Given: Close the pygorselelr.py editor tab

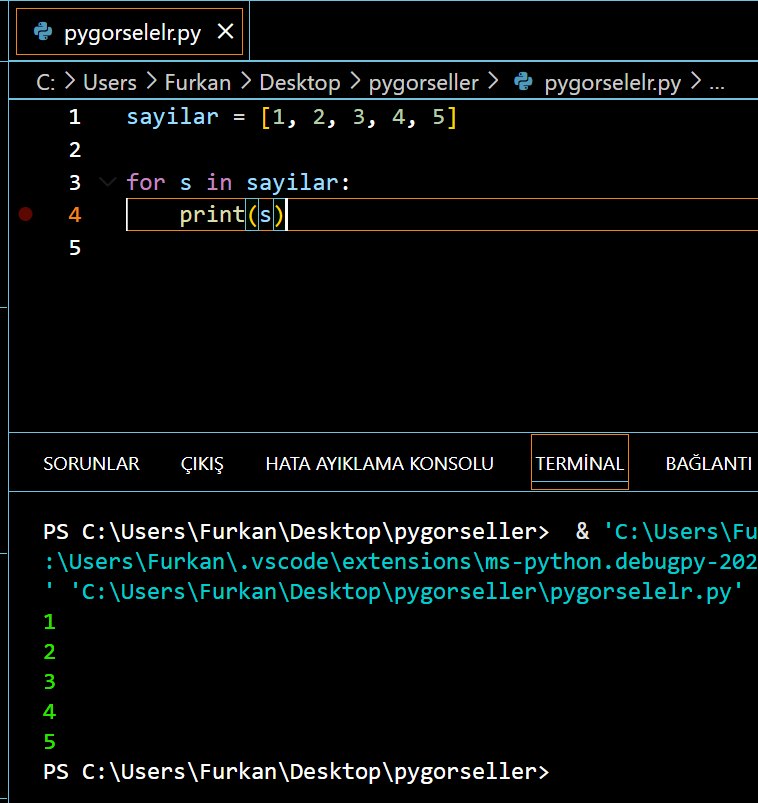Looking at the screenshot, I should click(225, 32).
